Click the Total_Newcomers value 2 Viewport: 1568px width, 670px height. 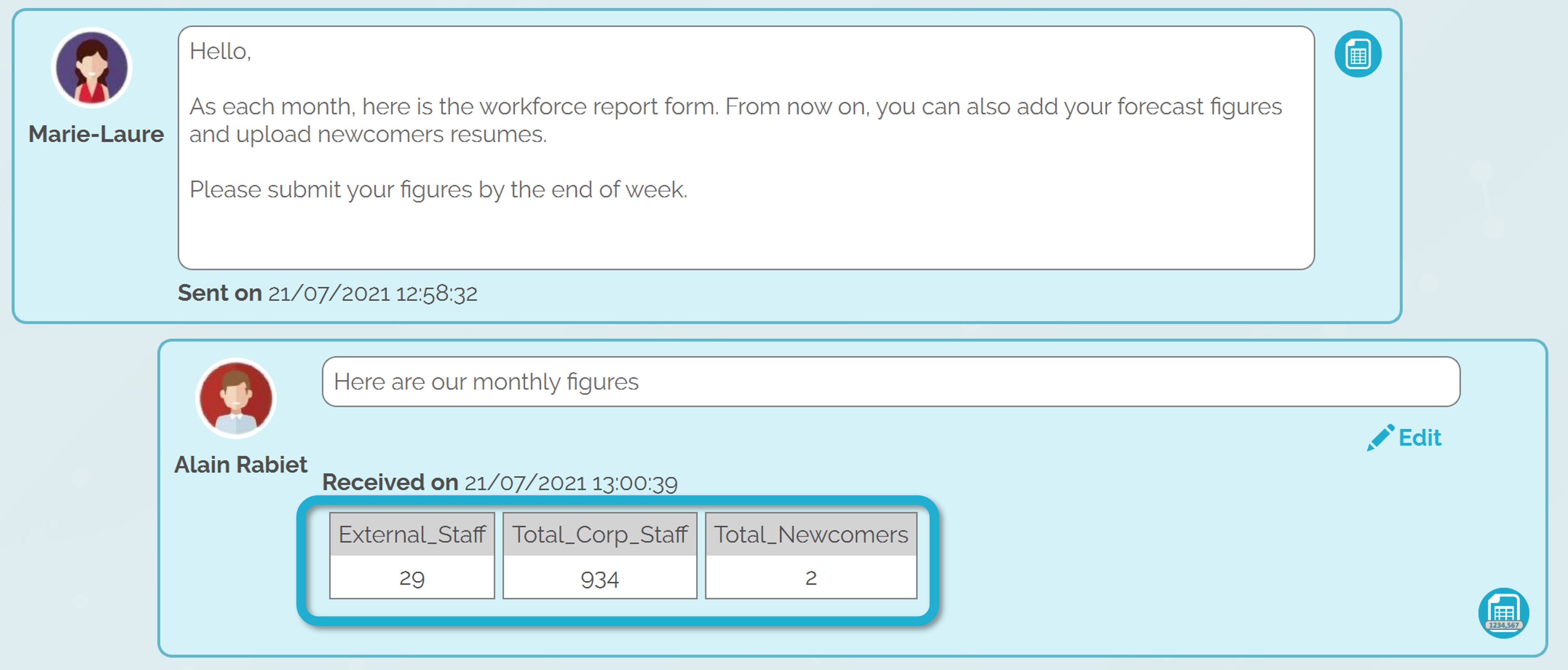(x=811, y=577)
